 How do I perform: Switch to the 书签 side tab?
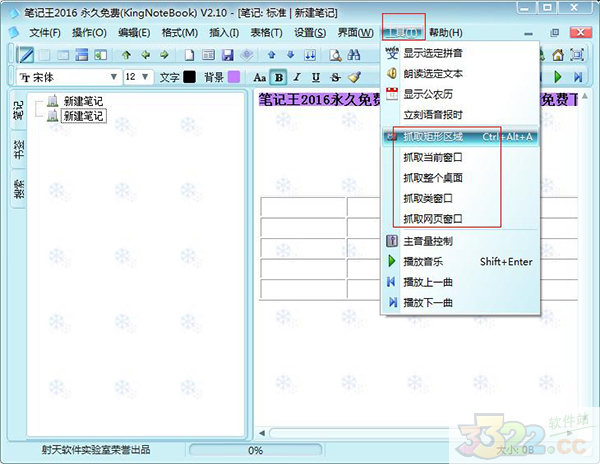[18, 149]
